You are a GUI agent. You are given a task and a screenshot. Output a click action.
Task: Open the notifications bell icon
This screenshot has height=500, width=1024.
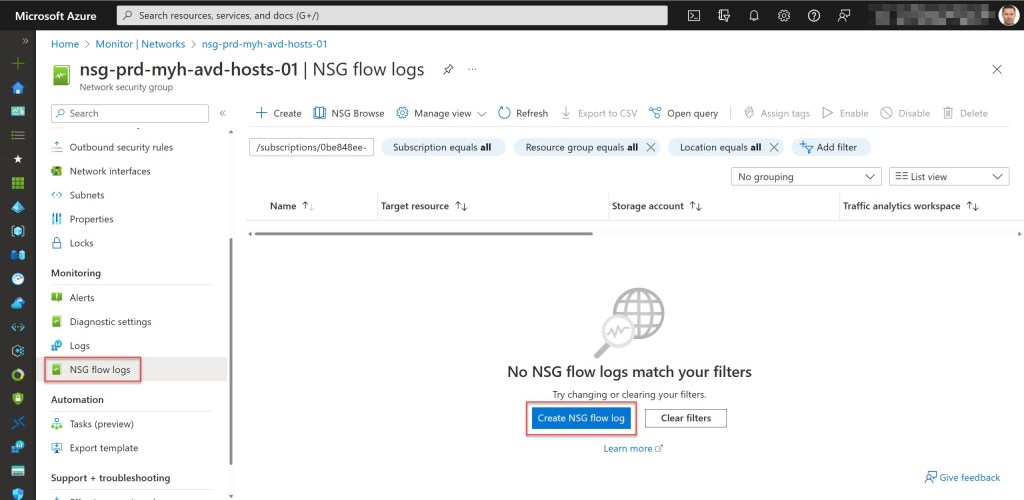(x=754, y=16)
